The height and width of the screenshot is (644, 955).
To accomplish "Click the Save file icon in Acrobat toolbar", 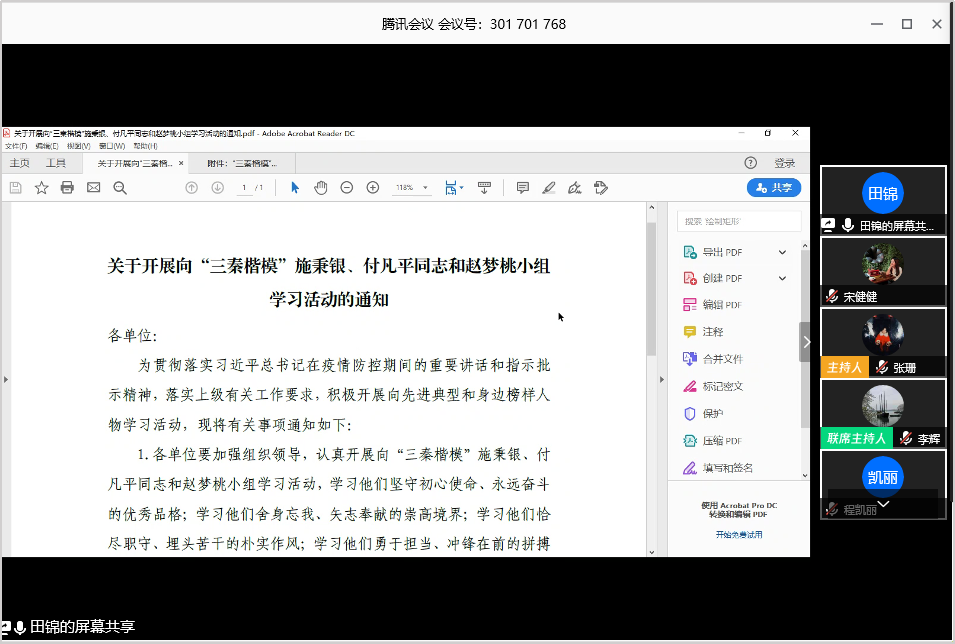I will [16, 188].
